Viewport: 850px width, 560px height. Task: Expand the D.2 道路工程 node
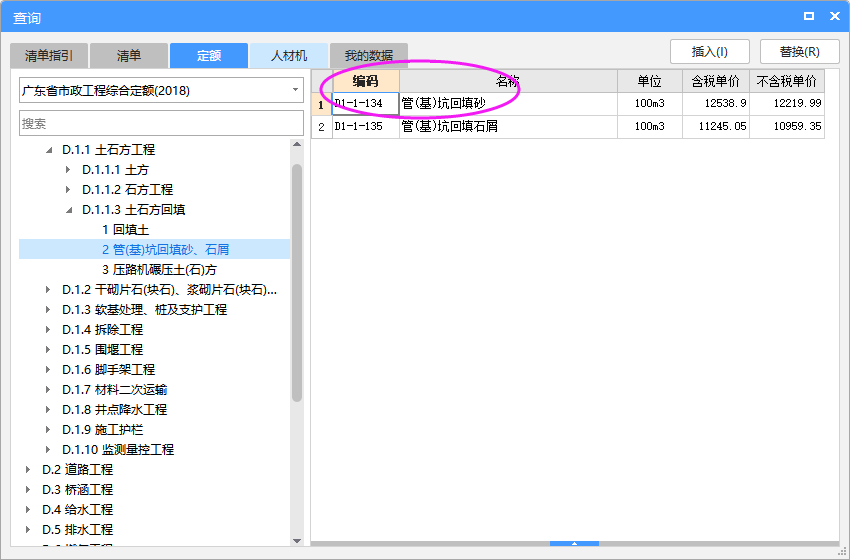coord(28,469)
